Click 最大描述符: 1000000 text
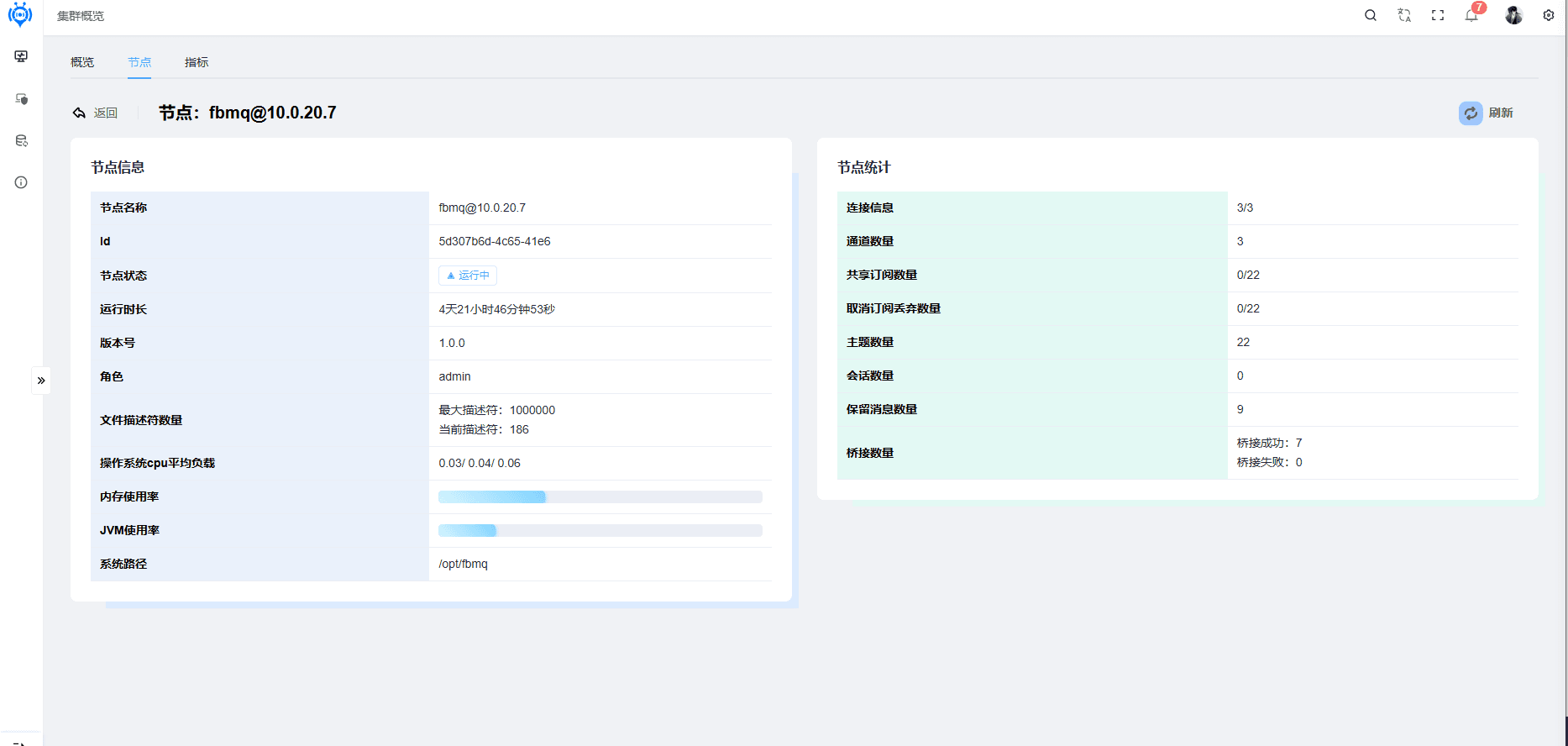The height and width of the screenshot is (746, 1568). [x=497, y=410]
